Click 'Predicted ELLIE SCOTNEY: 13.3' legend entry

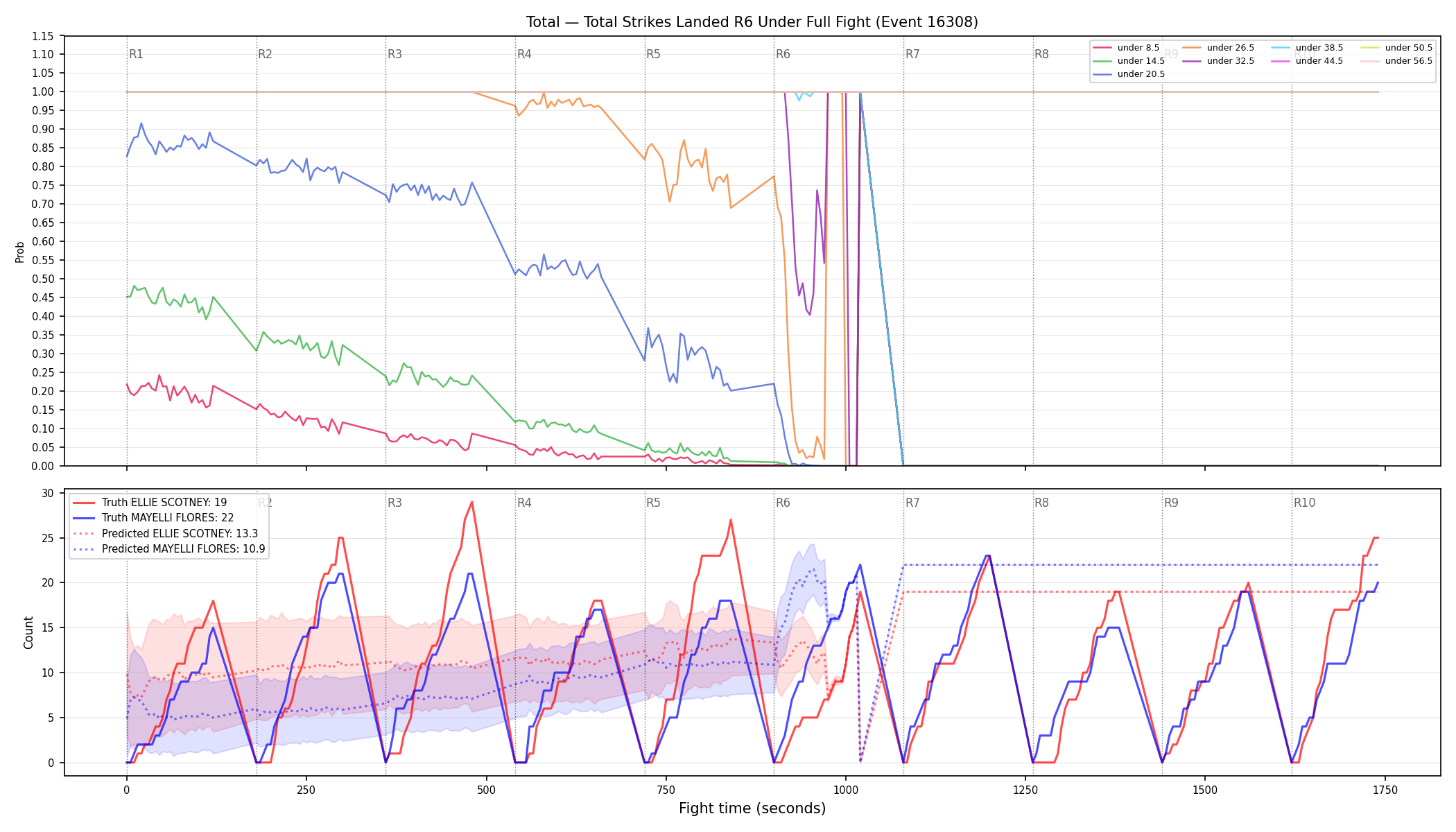pos(165,534)
